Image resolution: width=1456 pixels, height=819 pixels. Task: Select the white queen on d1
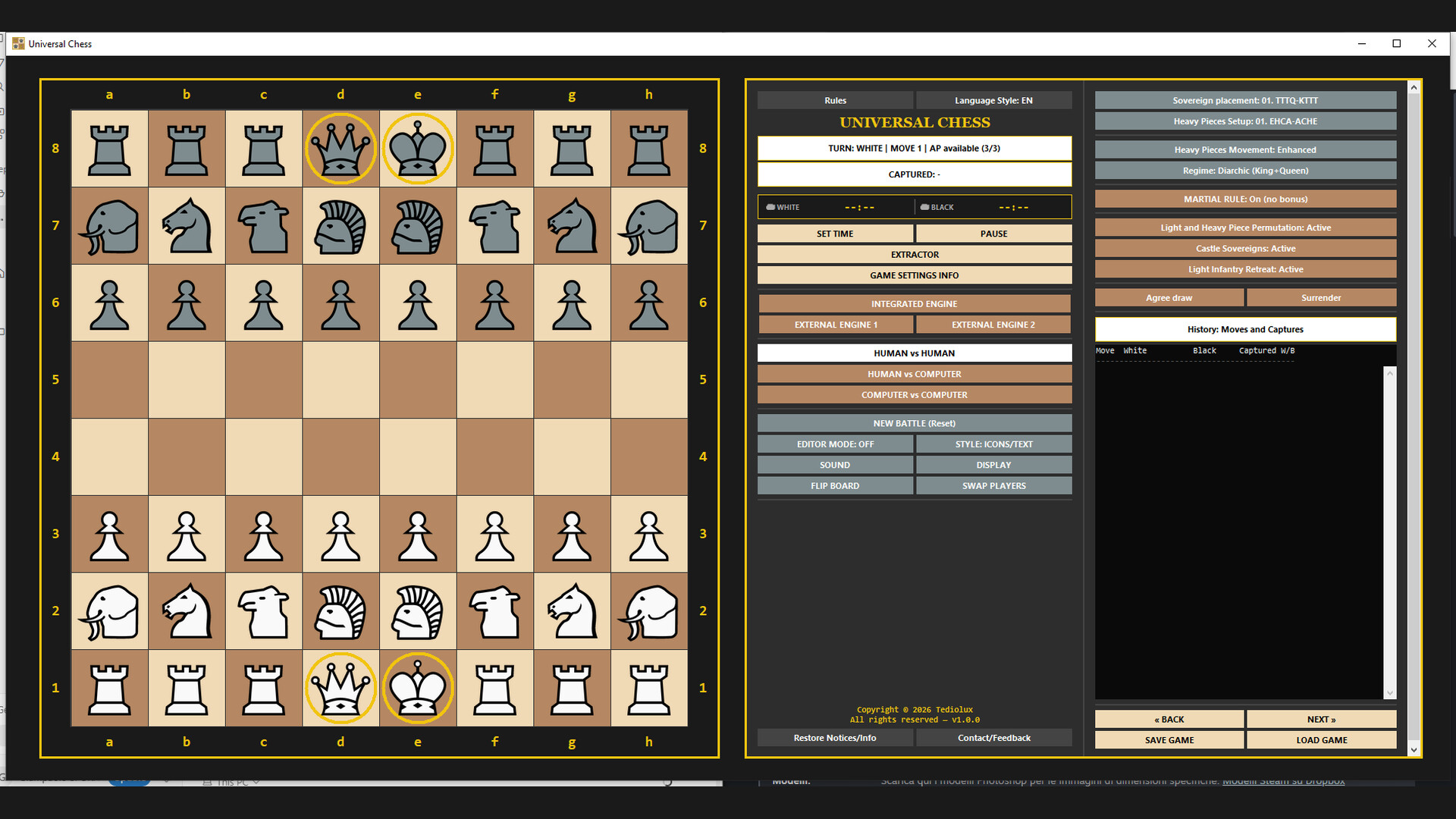340,688
